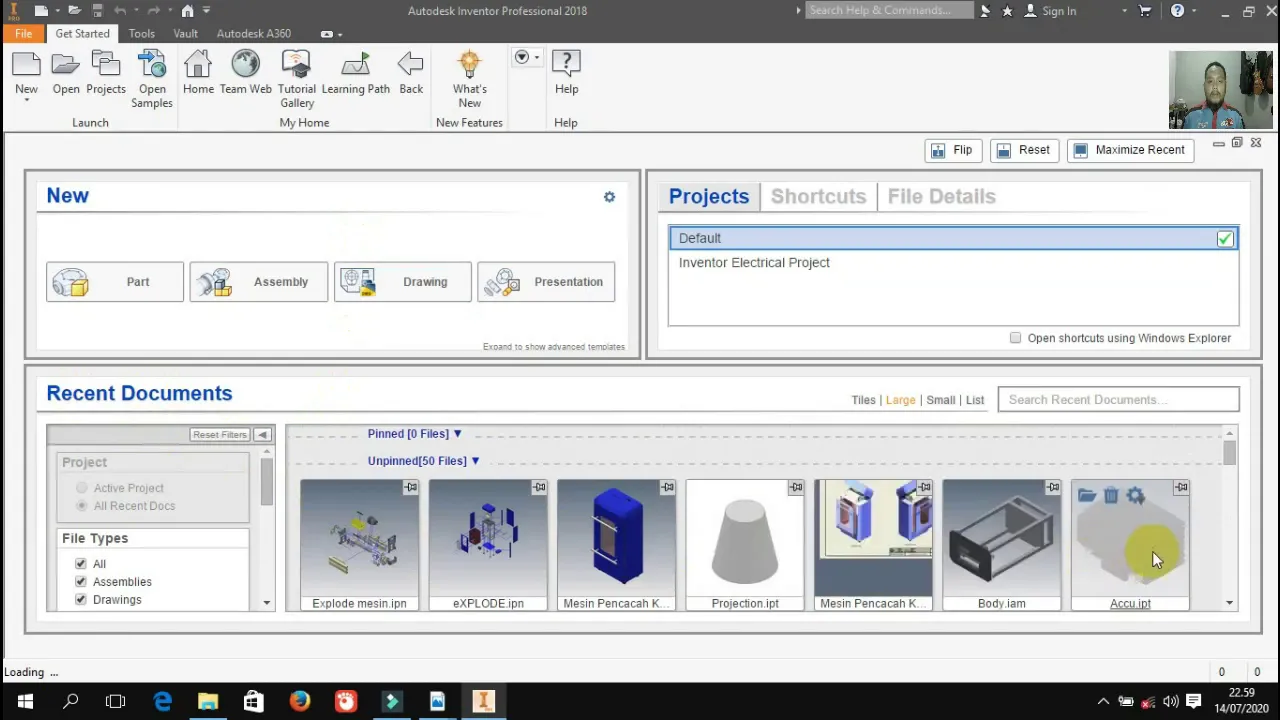Screen dimensions: 1280x720
Task: Click the Back arrow ribbon icon
Action: [x=411, y=65]
